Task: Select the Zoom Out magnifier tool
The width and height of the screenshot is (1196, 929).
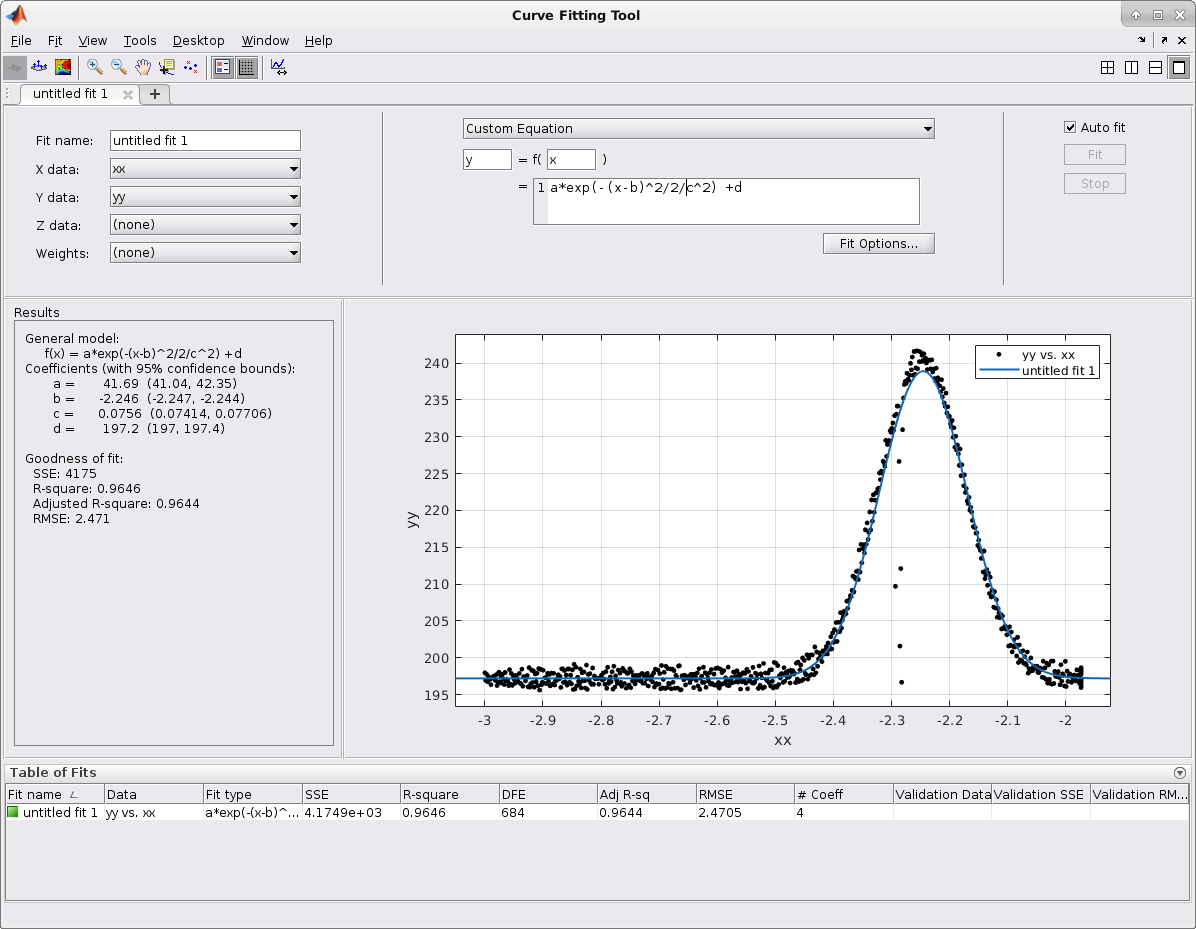Action: coord(118,67)
